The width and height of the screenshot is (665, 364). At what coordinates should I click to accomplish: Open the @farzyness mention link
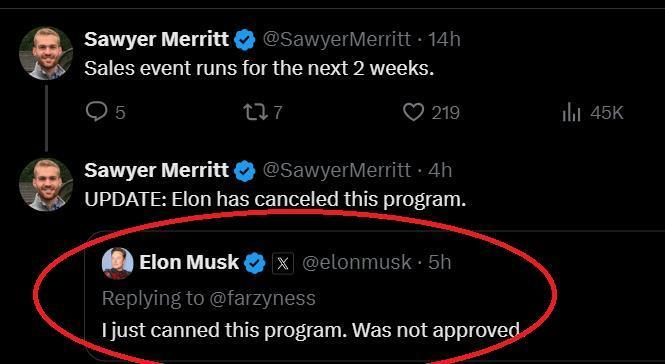click(262, 298)
